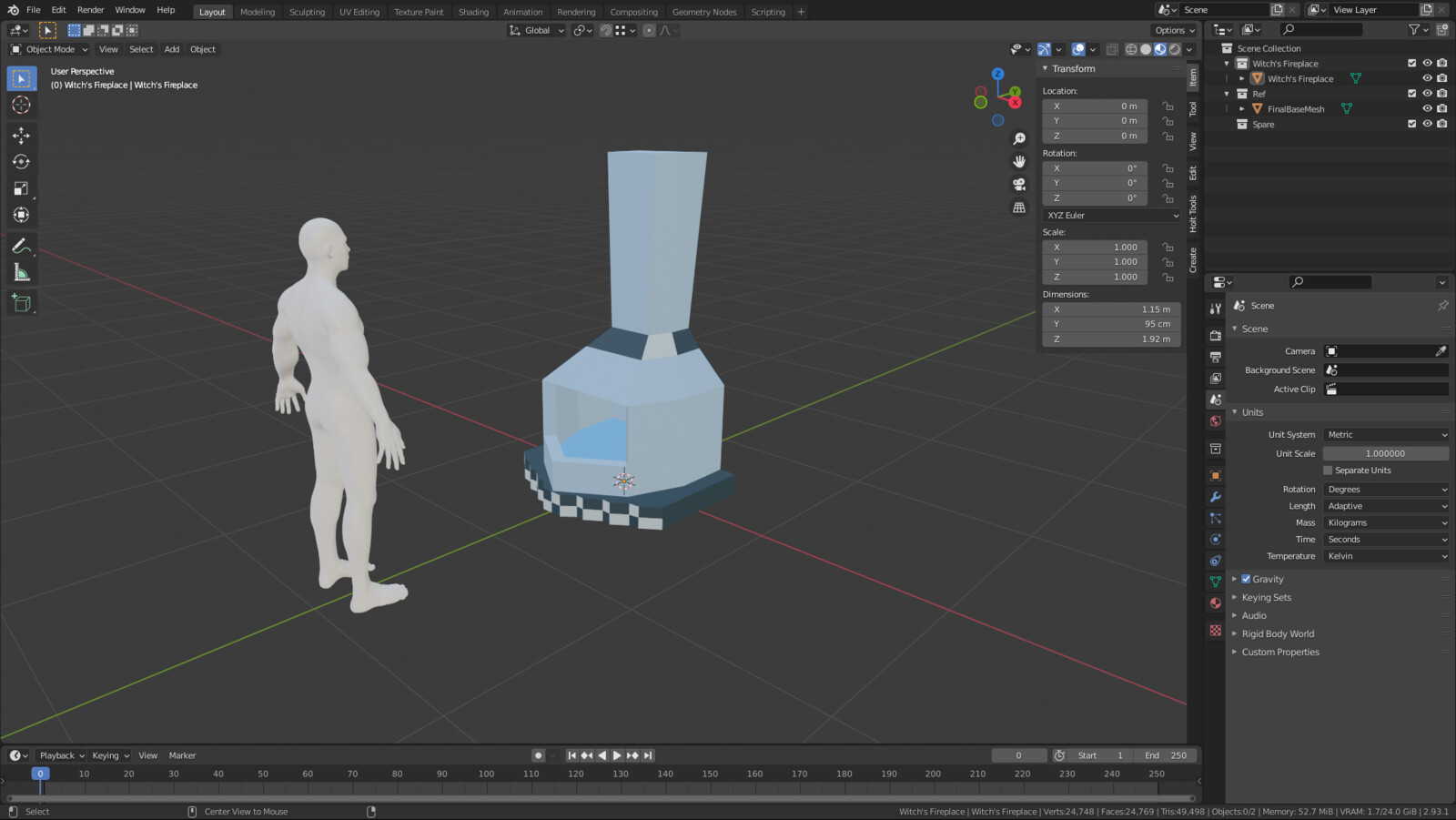The width and height of the screenshot is (1456, 820).
Task: Switch to Rendered viewport shading
Action: coord(1175,49)
